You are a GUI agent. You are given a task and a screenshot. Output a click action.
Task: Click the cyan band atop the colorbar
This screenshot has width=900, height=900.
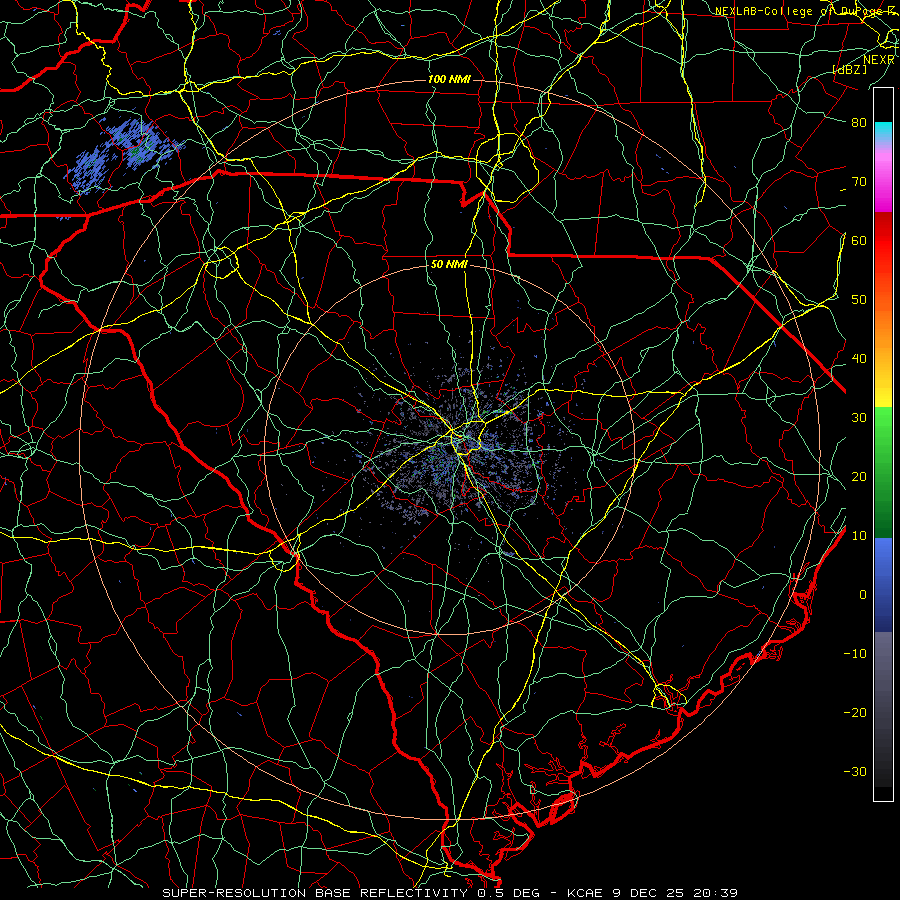click(x=883, y=132)
